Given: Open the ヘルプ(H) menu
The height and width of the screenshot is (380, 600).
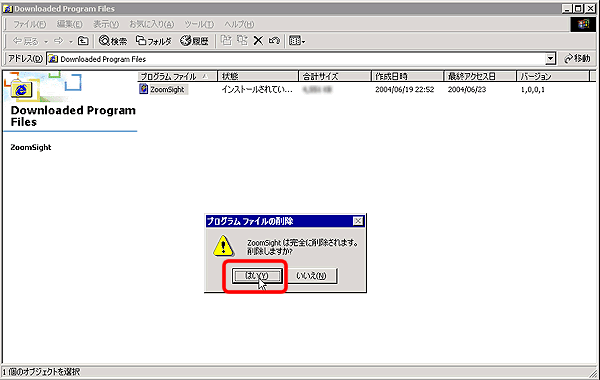Looking at the screenshot, I should click(x=239, y=24).
